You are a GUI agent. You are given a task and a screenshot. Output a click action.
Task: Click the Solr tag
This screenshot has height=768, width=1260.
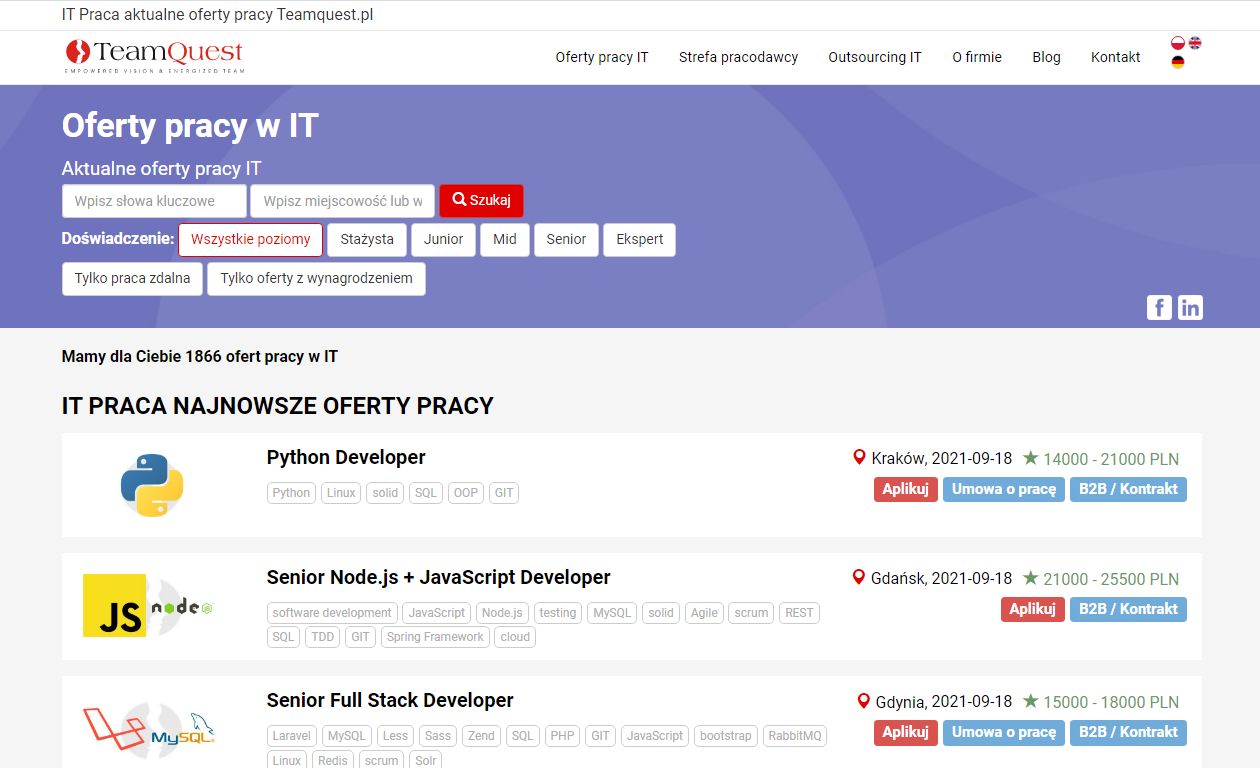426,760
